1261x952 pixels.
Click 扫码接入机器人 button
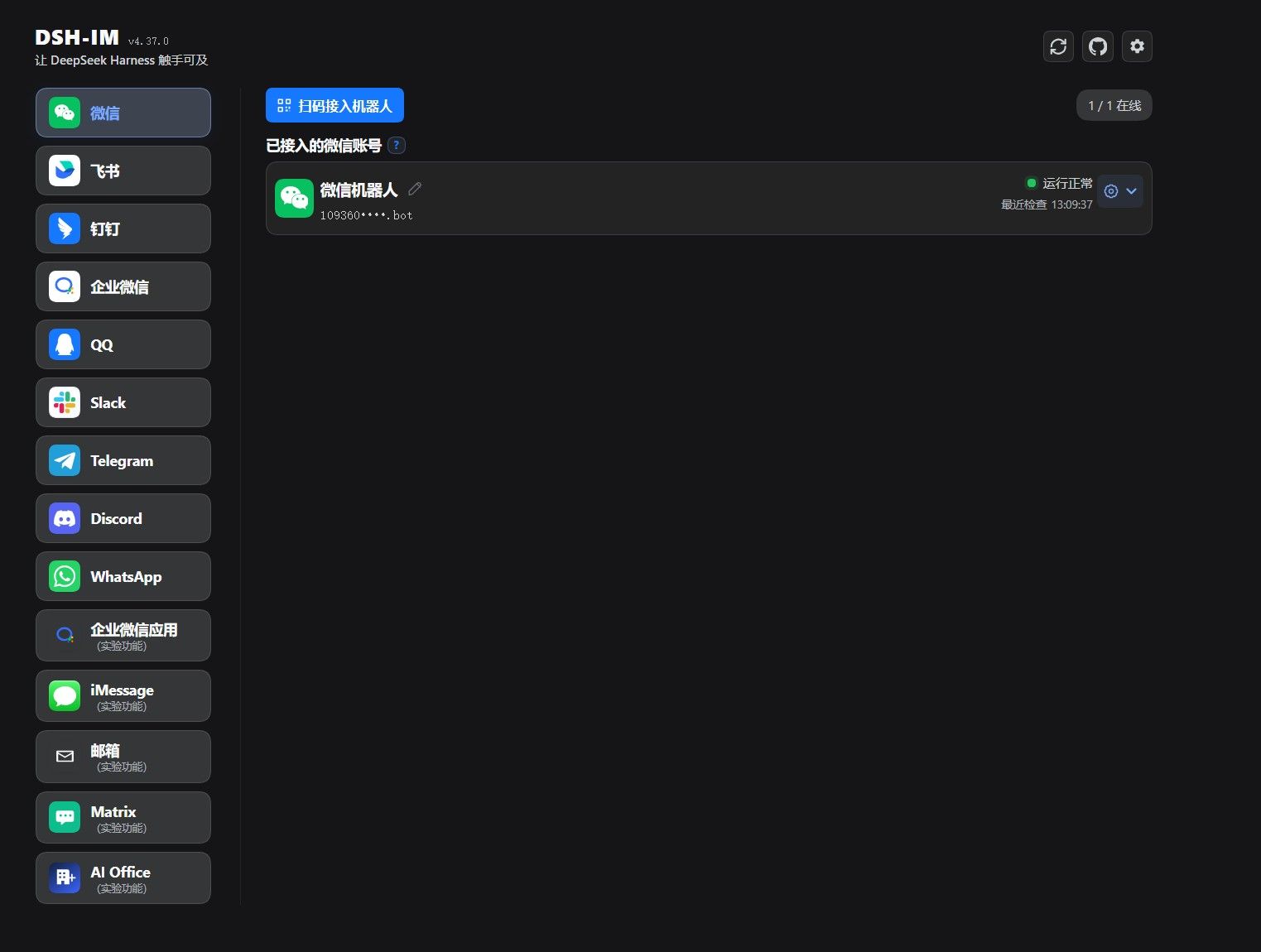[x=335, y=105]
